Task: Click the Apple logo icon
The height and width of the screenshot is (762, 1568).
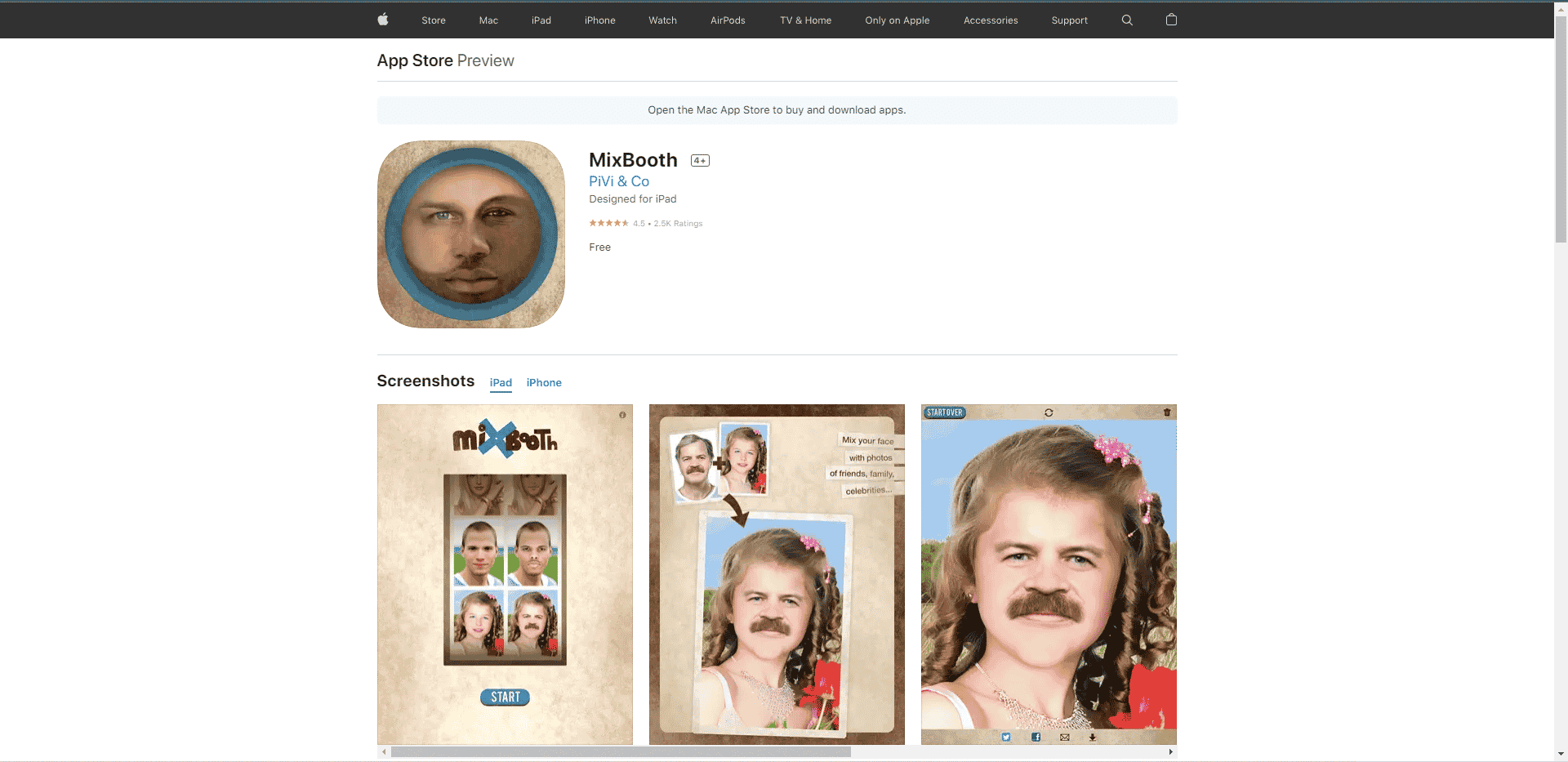Action: pos(383,20)
